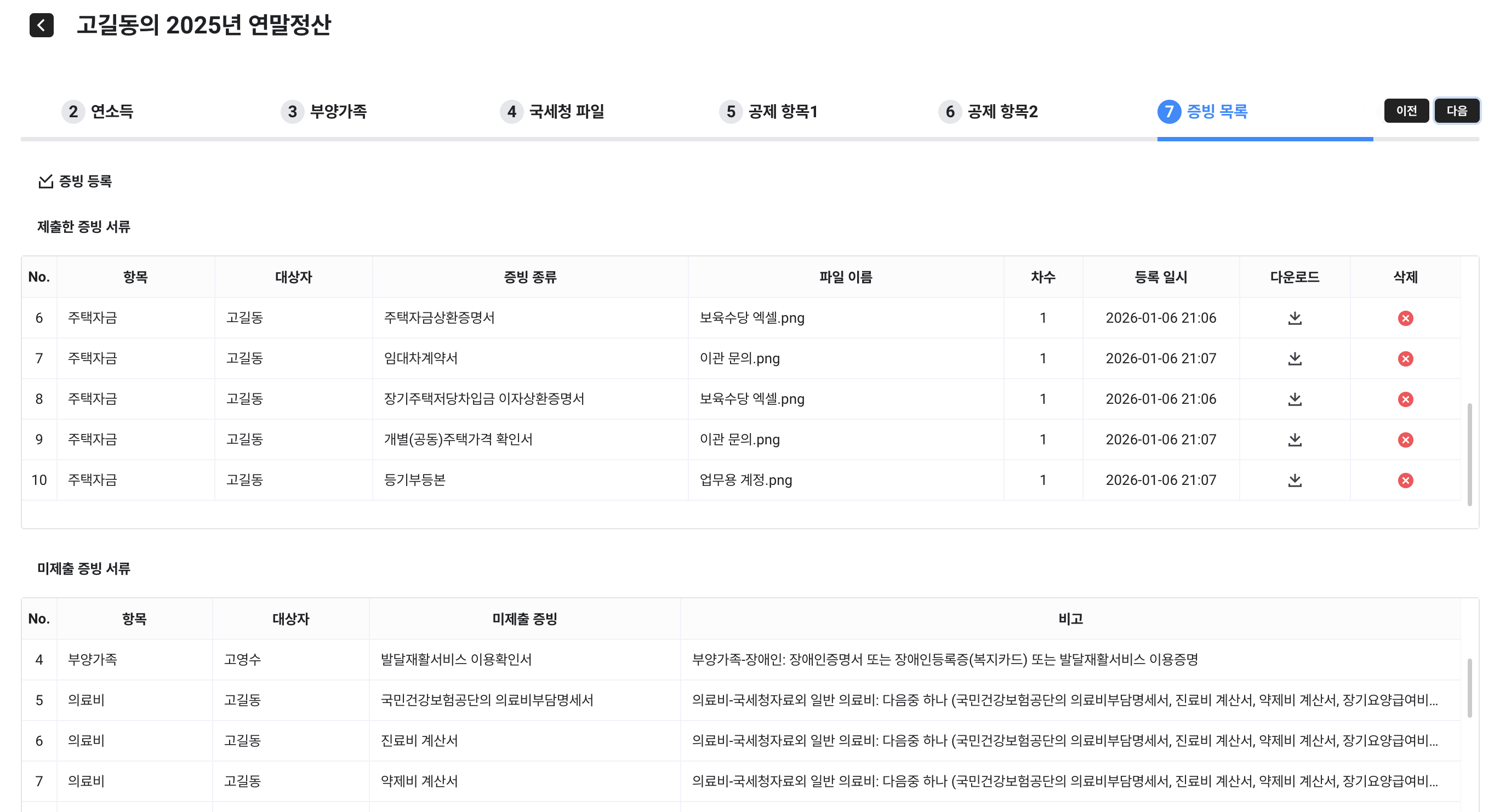The width and height of the screenshot is (1494, 812).
Task: Open step 4 국세청 파일 tab
Action: [554, 111]
